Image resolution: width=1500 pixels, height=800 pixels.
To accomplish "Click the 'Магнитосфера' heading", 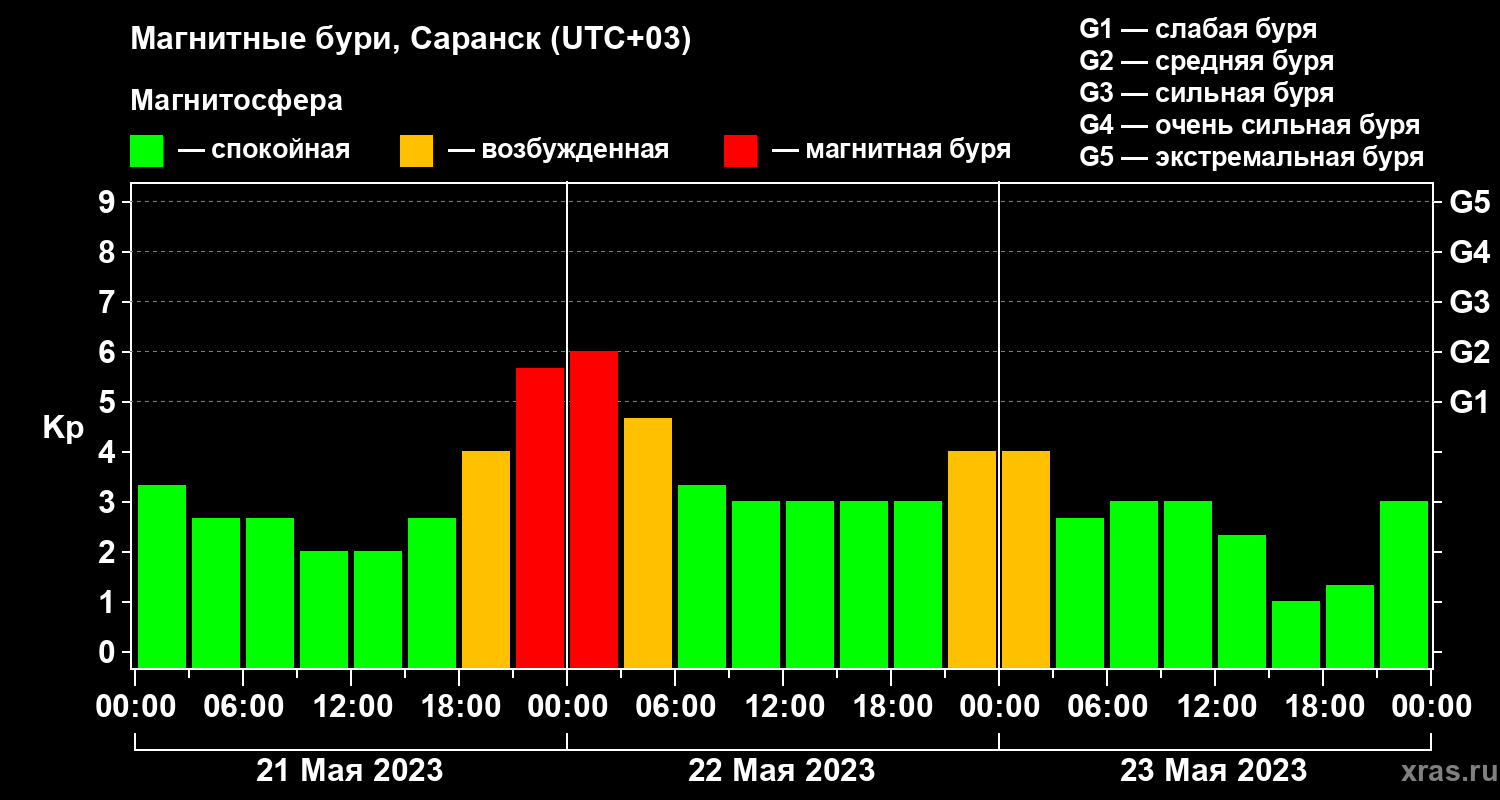I will [237, 101].
